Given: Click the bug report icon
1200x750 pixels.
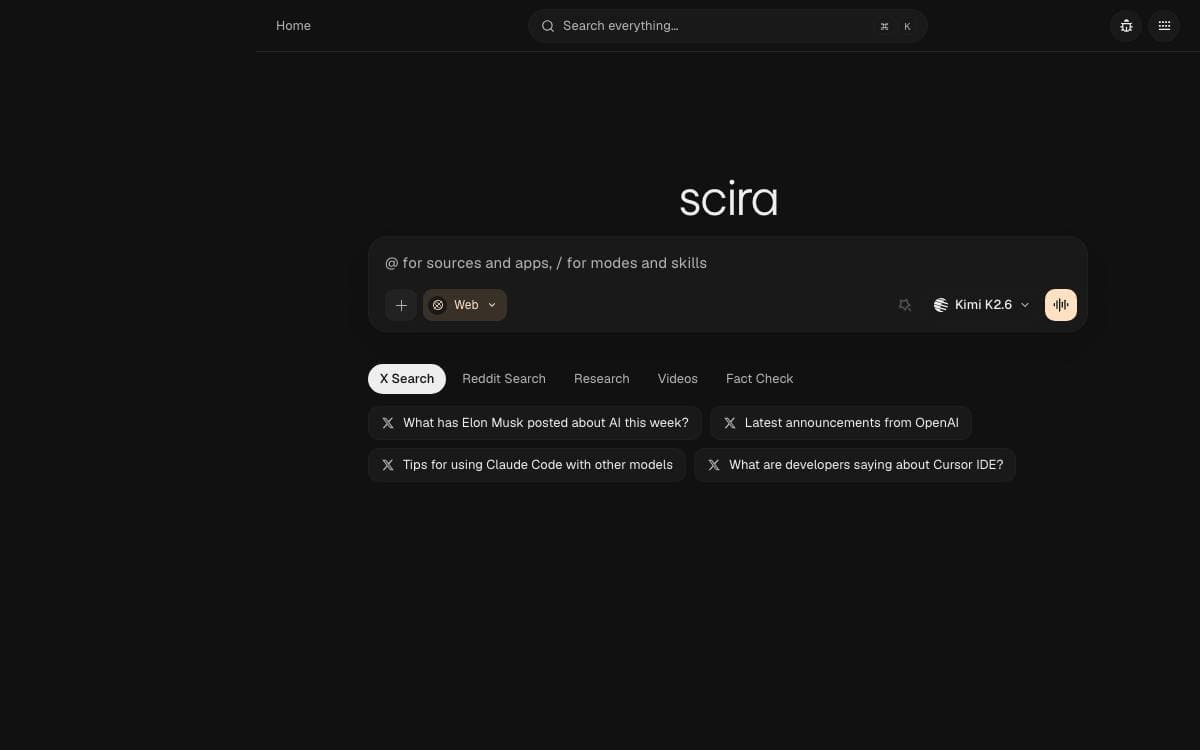Looking at the screenshot, I should (x=1126, y=26).
